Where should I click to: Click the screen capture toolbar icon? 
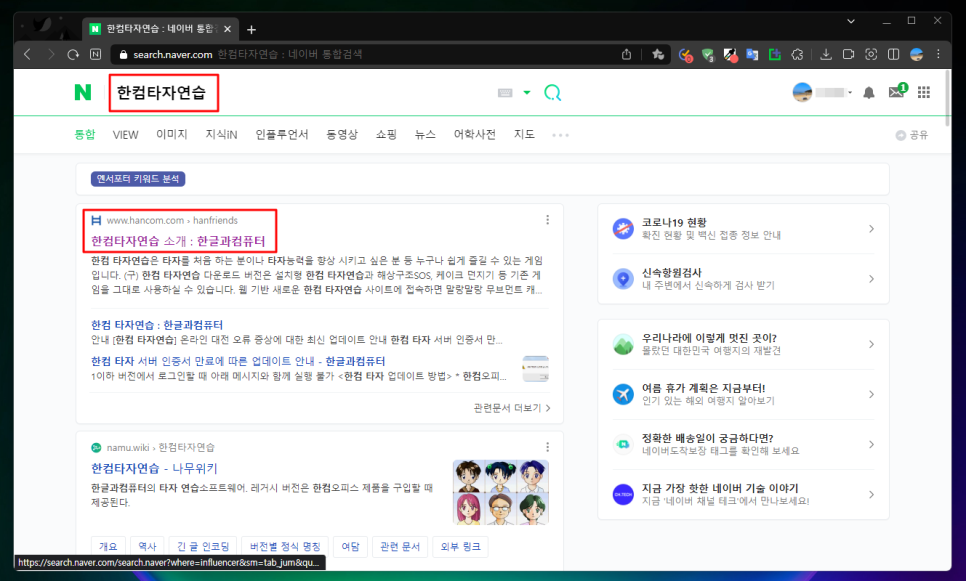(871, 54)
